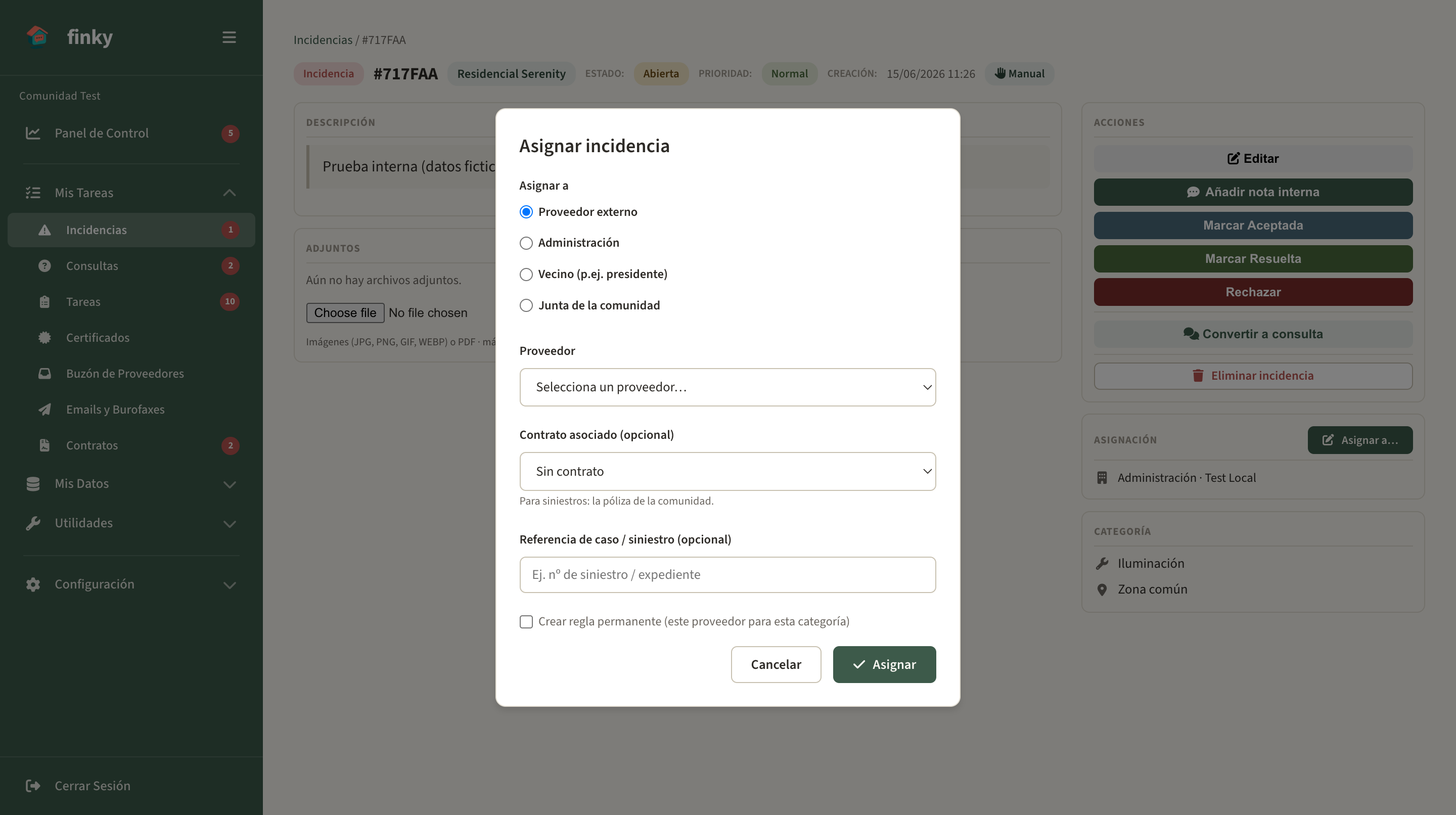Click the edit icon on Asignar a… button
The image size is (1456, 815).
pos(1328,440)
